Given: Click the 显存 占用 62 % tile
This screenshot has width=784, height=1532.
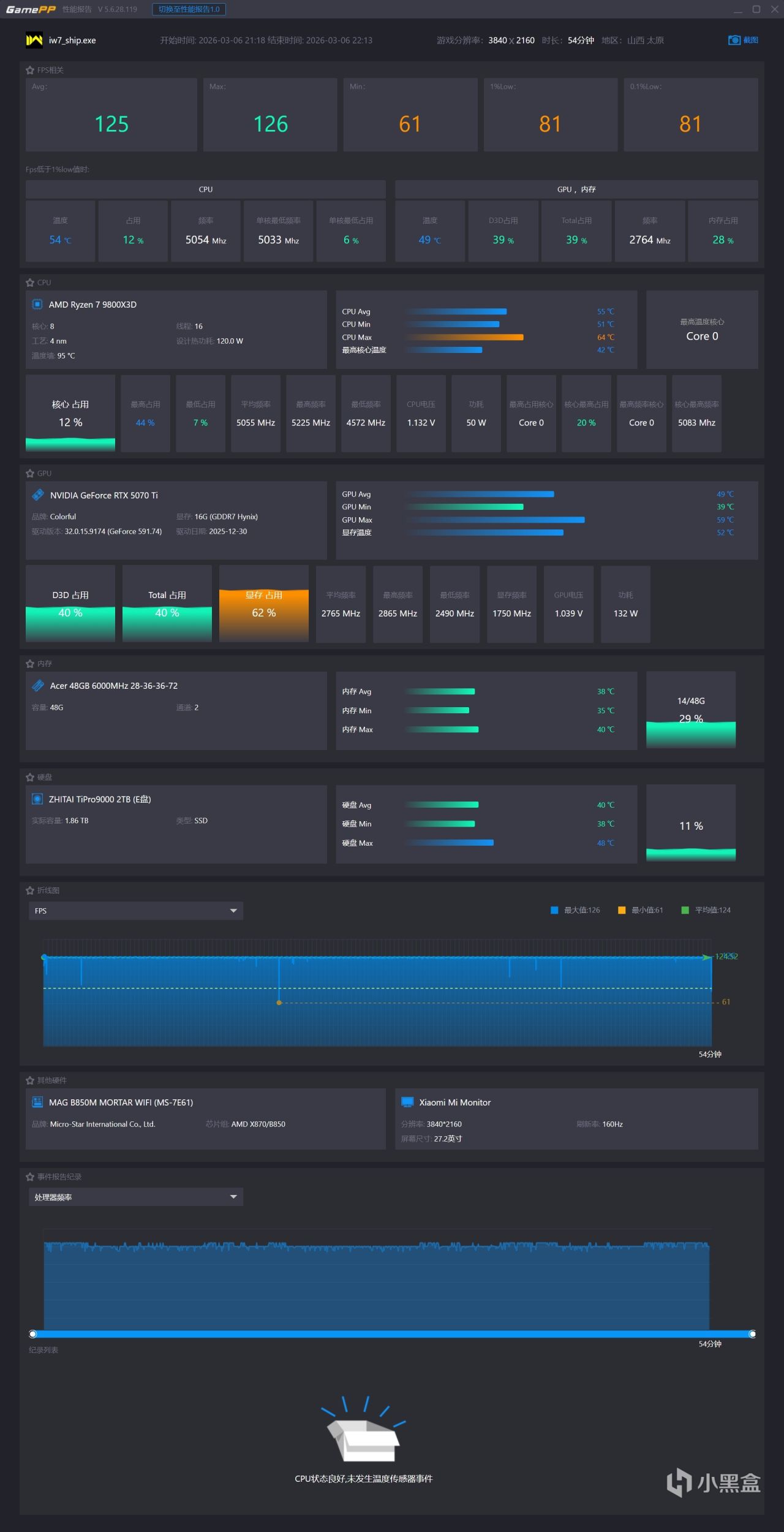Looking at the screenshot, I should [x=264, y=604].
